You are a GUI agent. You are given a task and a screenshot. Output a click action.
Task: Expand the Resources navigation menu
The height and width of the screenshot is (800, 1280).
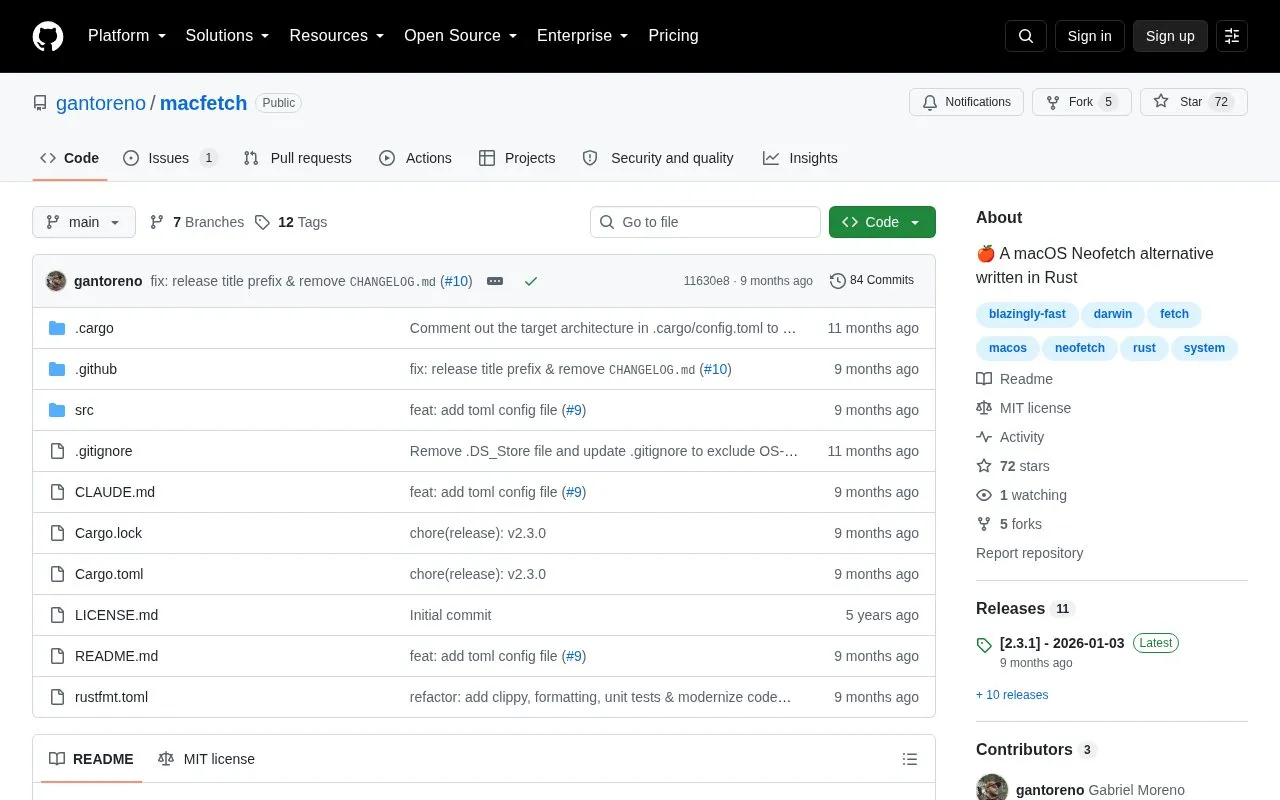(x=337, y=36)
